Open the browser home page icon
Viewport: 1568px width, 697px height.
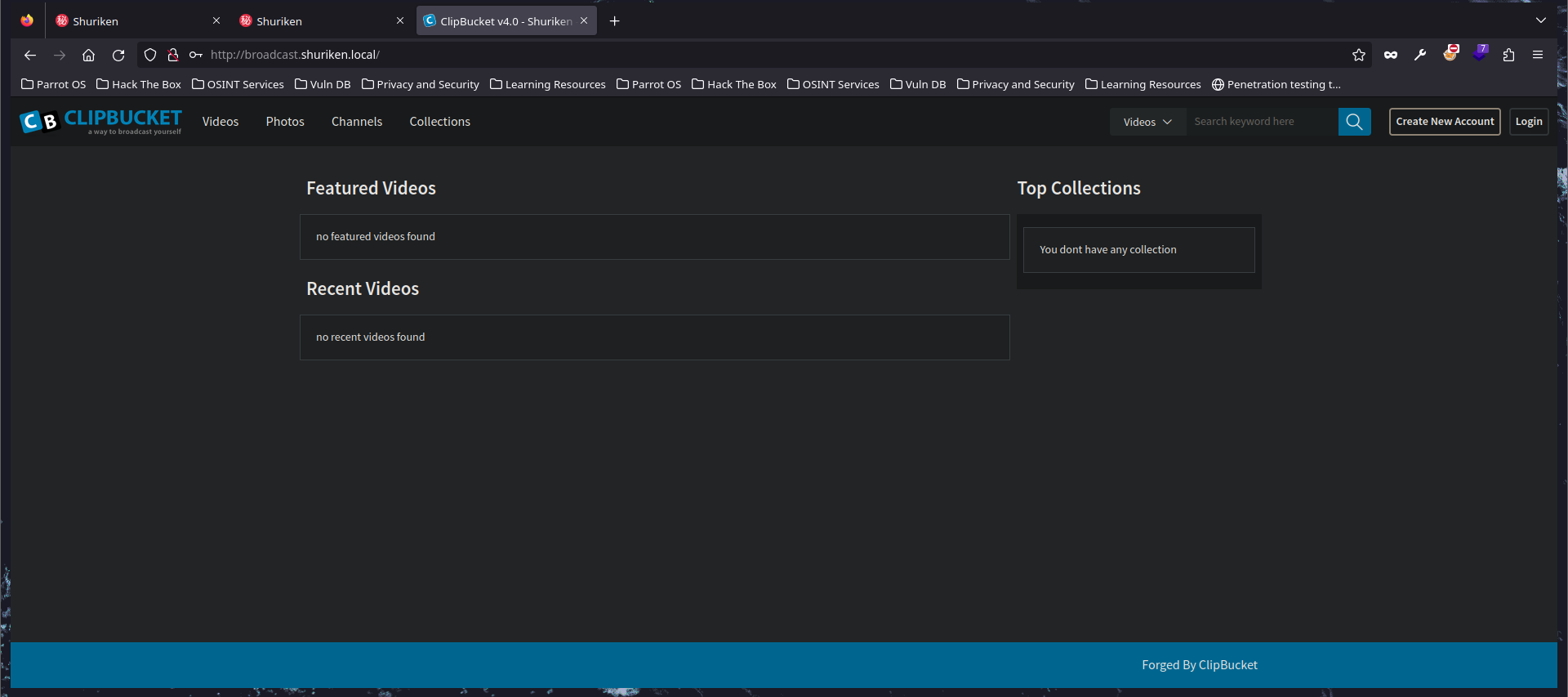point(89,55)
